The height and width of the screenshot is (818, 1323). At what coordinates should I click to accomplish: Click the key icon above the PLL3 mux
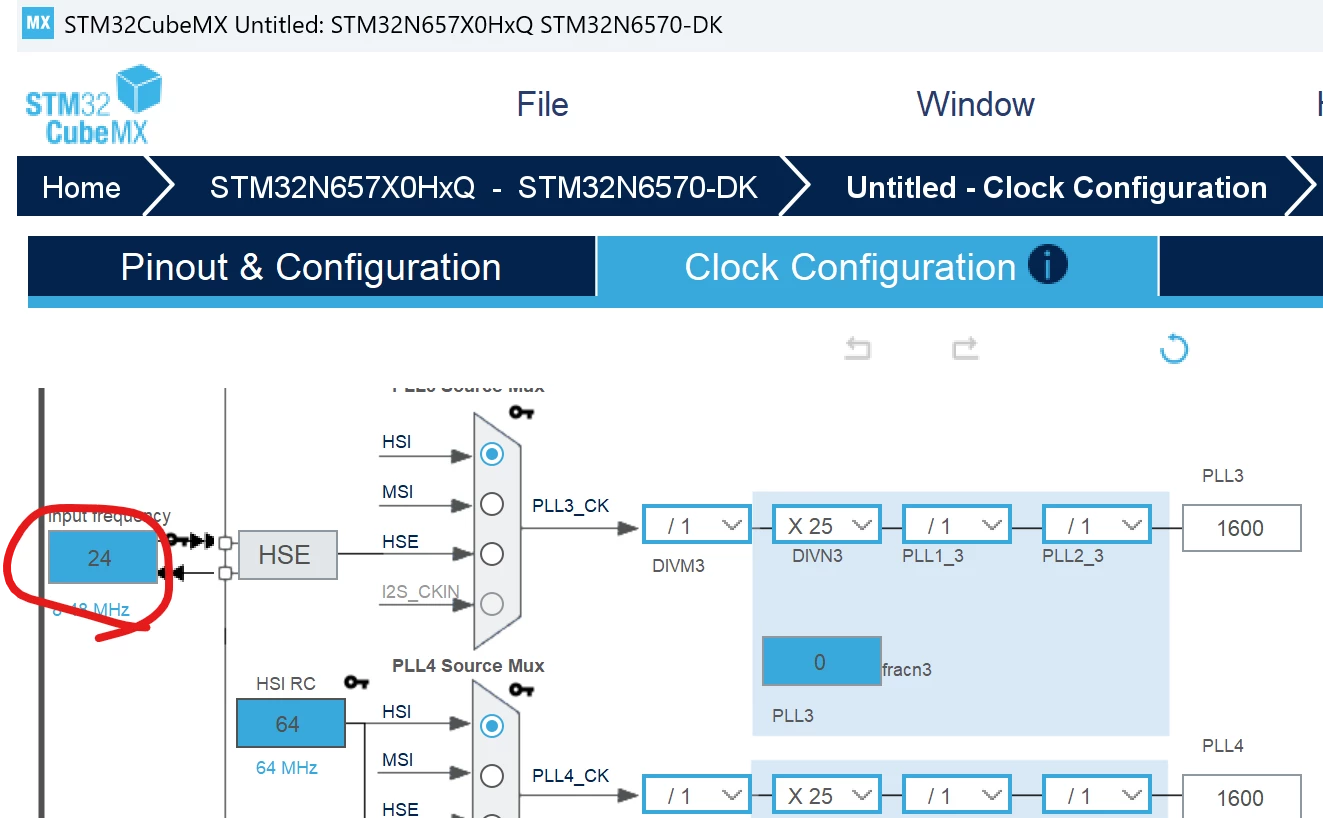pos(521,411)
